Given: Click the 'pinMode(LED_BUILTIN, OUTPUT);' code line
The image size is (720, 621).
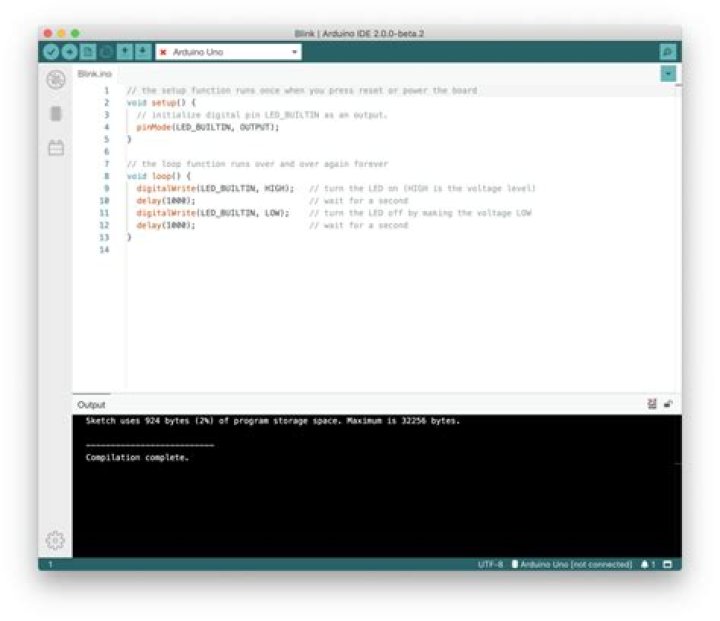Looking at the screenshot, I should click(208, 127).
